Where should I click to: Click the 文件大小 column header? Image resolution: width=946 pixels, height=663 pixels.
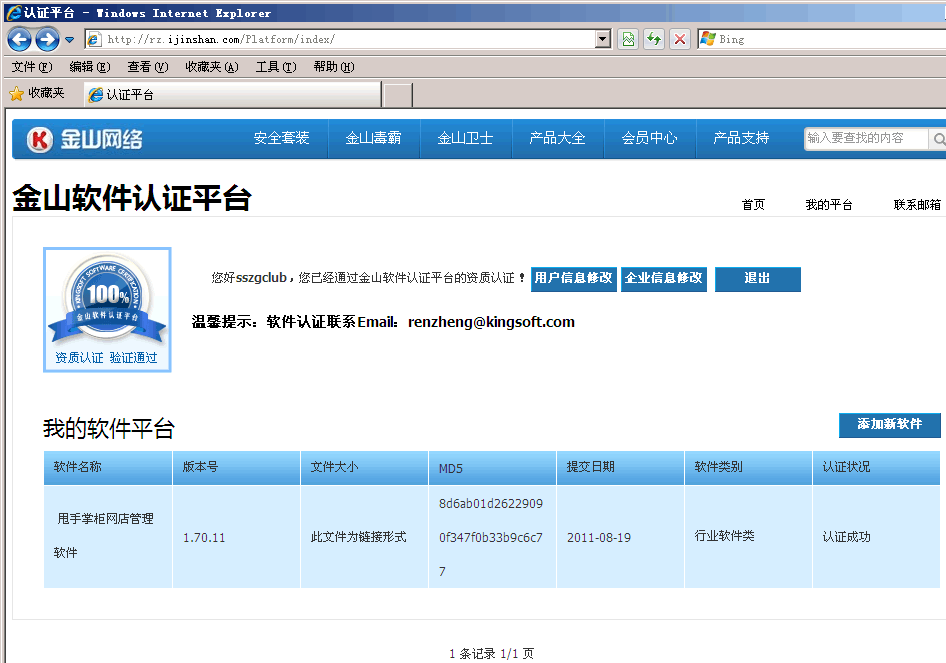click(364, 468)
